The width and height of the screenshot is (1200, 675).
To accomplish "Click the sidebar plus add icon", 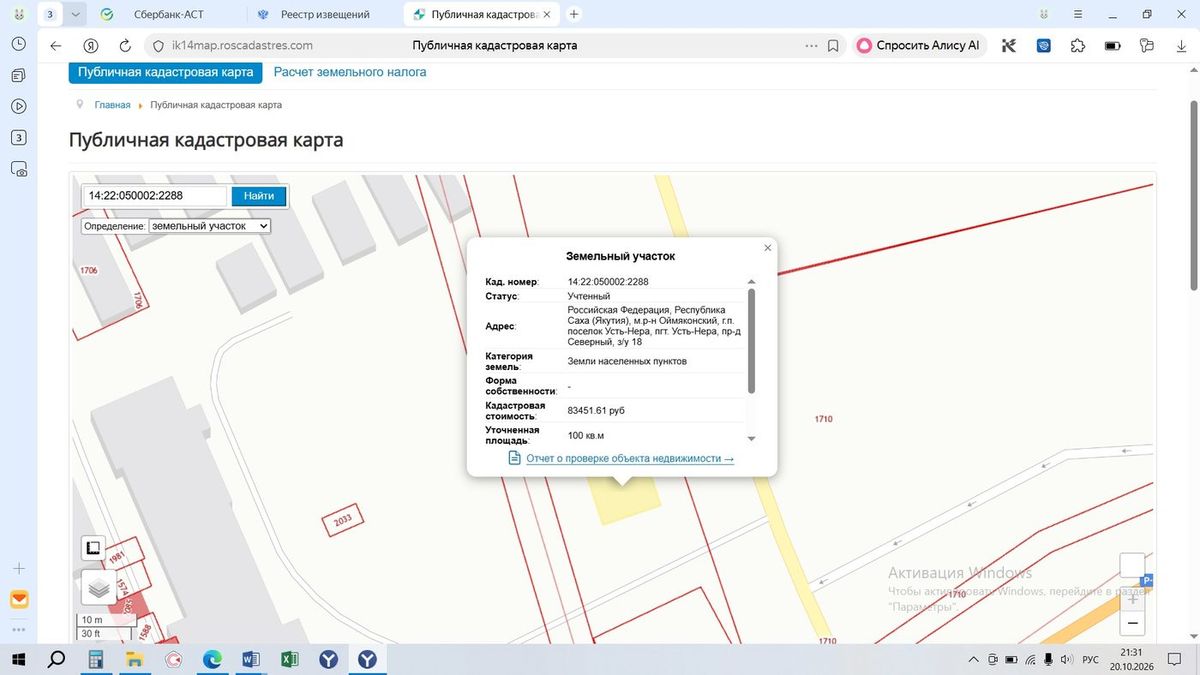I will 19,568.
